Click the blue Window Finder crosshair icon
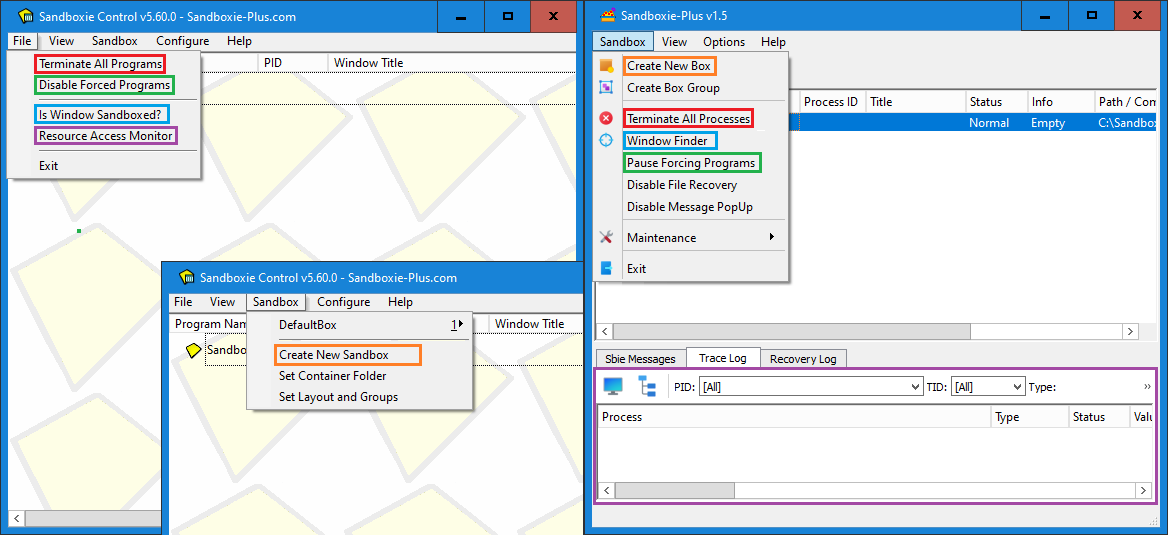 pos(606,140)
